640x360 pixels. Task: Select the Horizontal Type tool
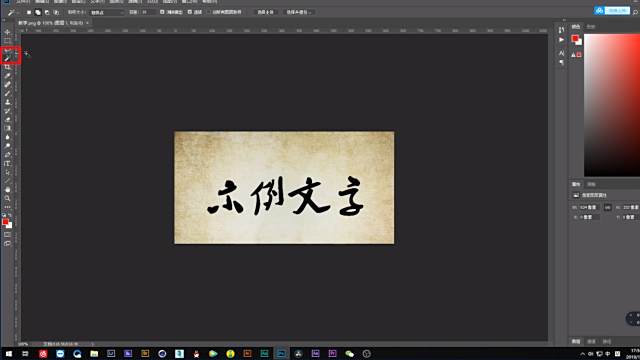click(x=7, y=163)
